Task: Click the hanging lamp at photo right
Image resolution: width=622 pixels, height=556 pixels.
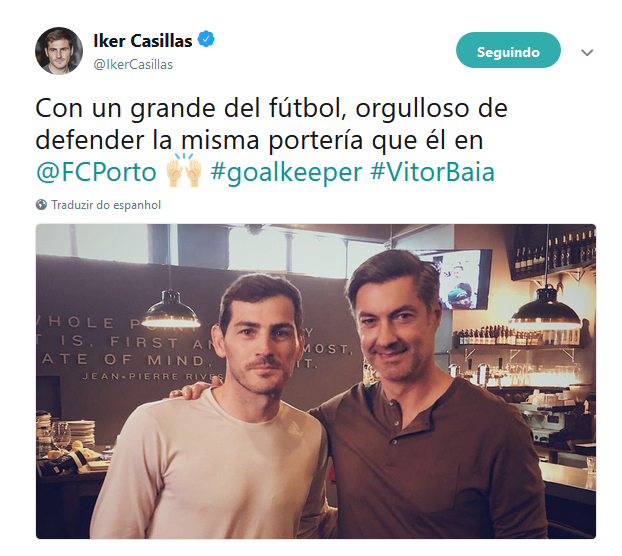Action: [546, 309]
